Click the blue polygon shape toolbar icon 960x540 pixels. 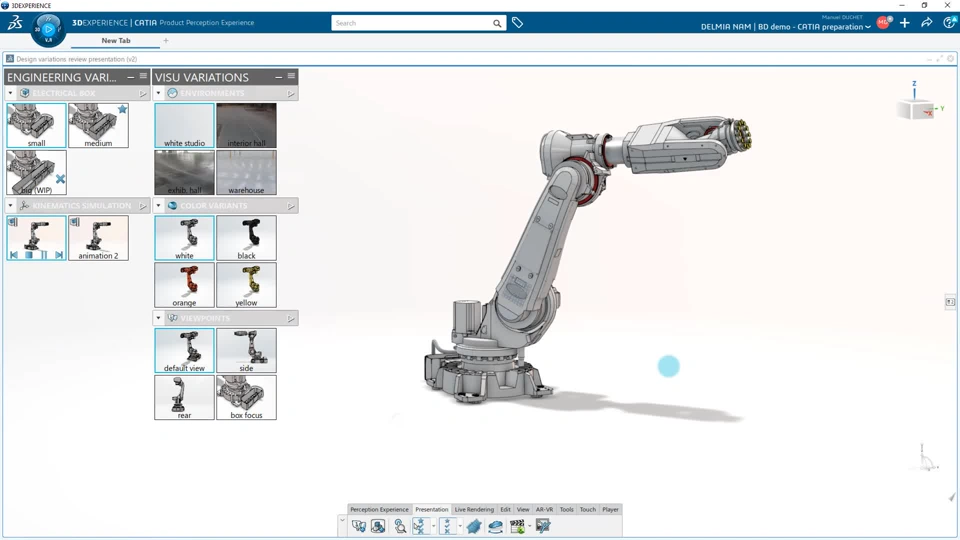(474, 526)
